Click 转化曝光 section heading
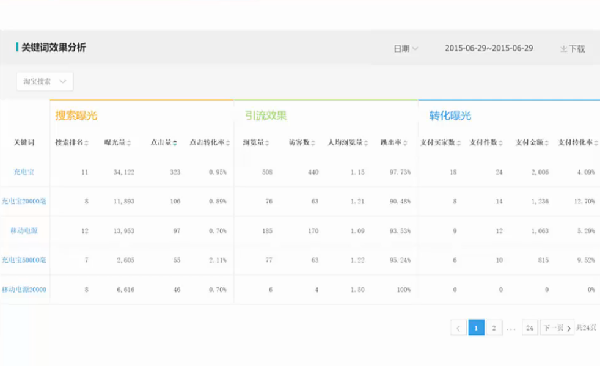This screenshot has height=366, width=600. point(450,115)
